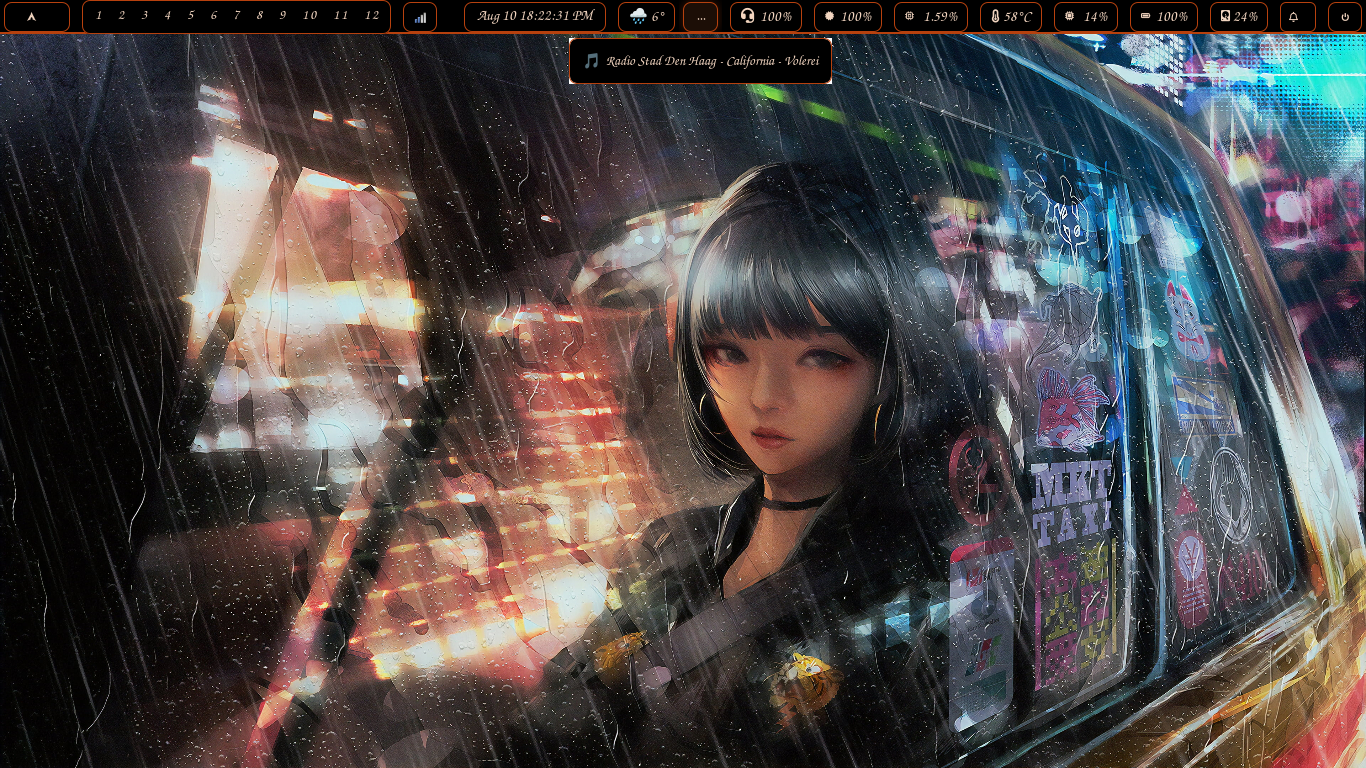Go to workspace 11
This screenshot has width=1366, height=768.
(341, 16)
